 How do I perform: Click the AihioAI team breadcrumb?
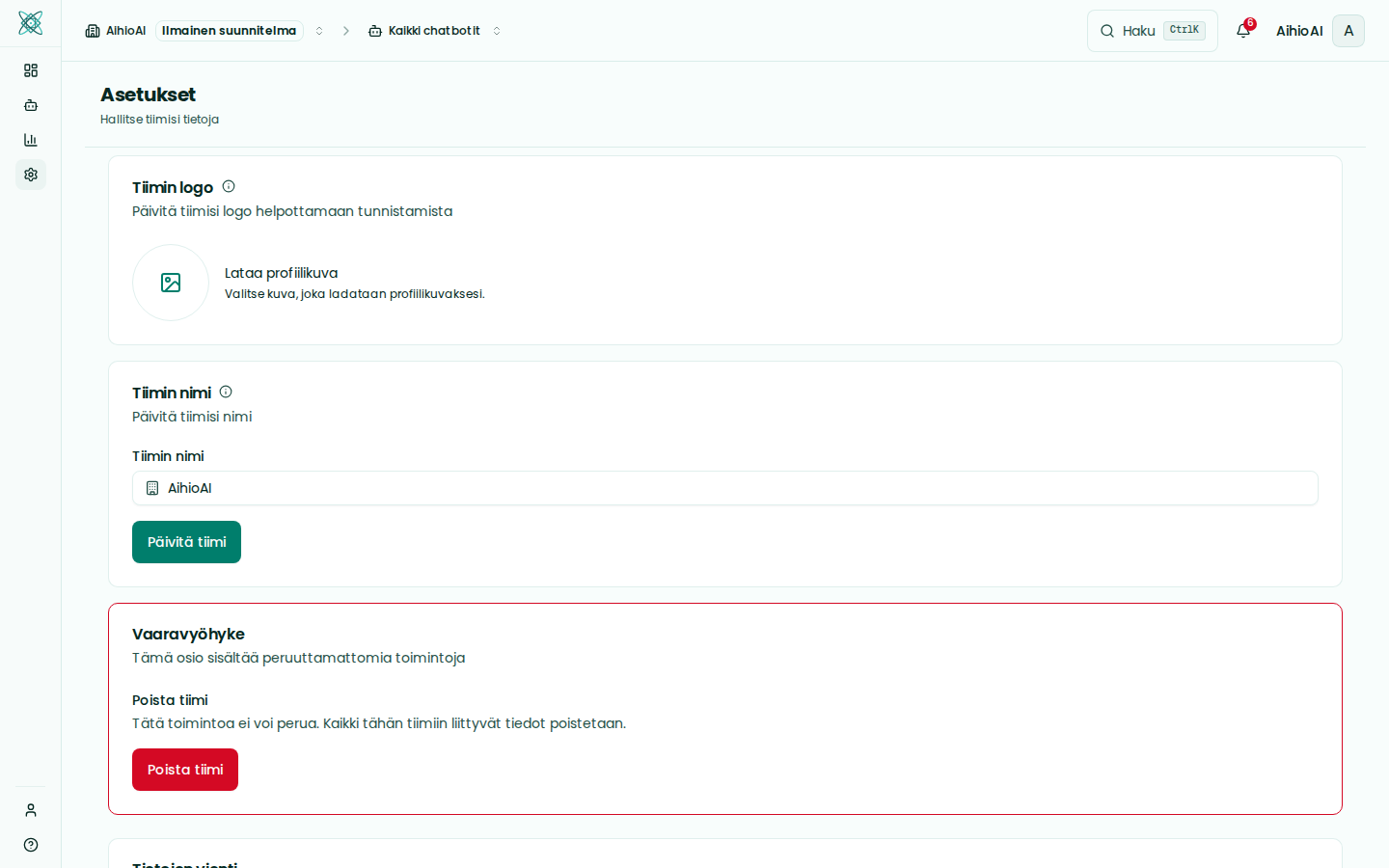[x=117, y=31]
